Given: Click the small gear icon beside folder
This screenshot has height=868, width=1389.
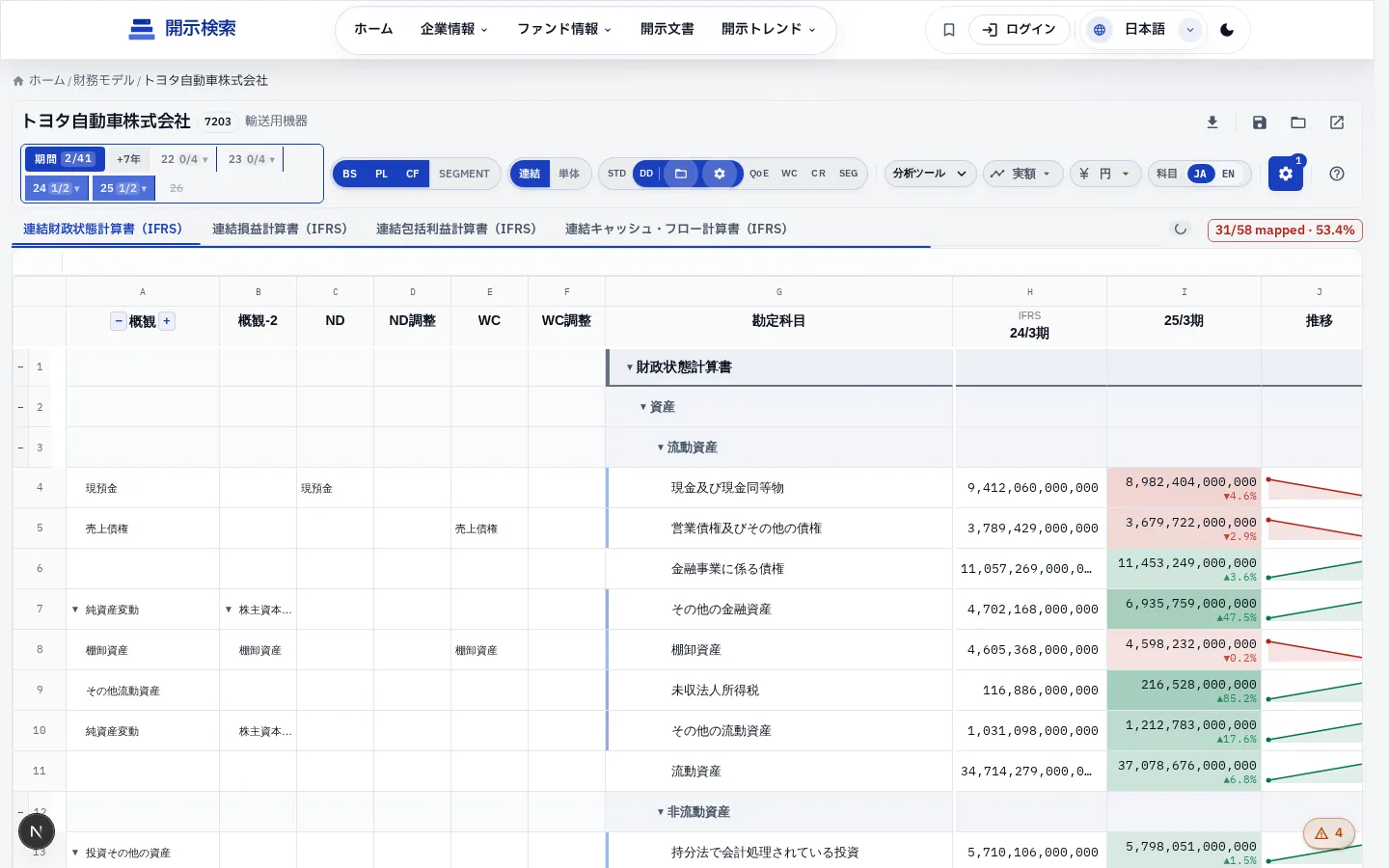Looking at the screenshot, I should (x=720, y=174).
